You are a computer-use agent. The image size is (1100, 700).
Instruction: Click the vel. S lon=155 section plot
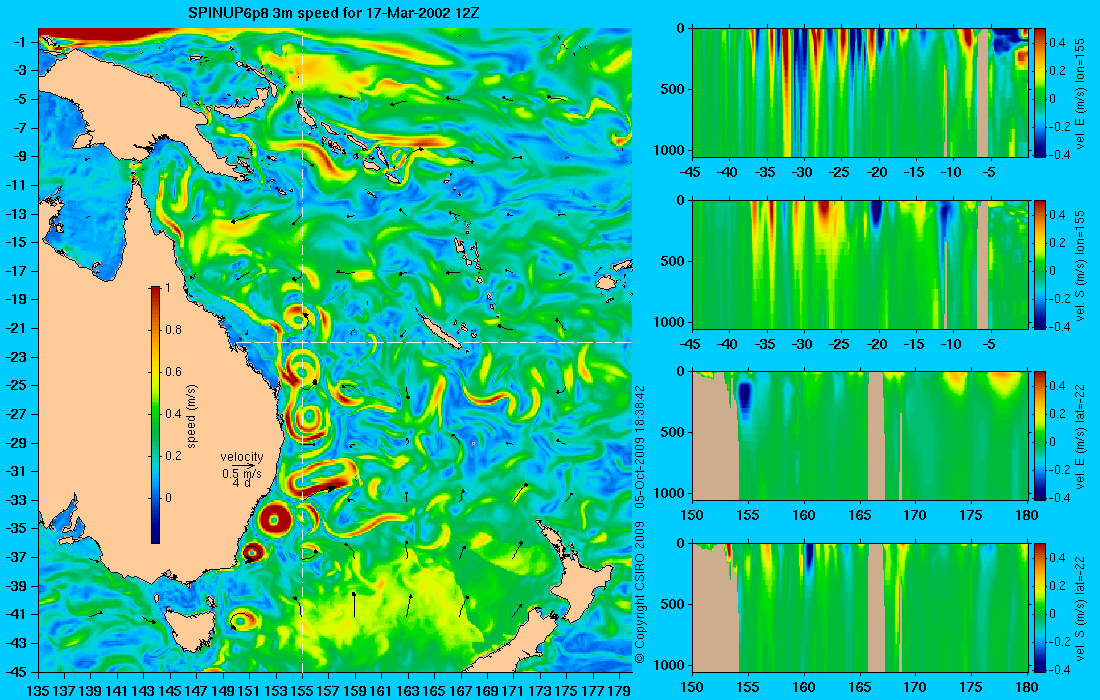click(x=860, y=264)
